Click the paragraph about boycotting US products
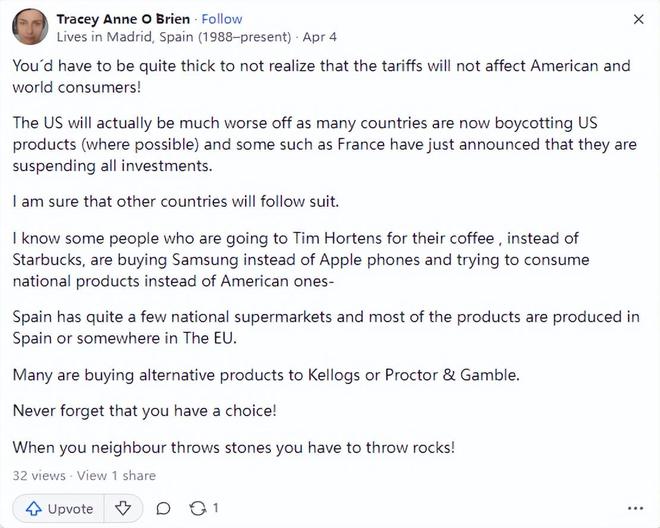The image size is (660, 528). point(324,144)
